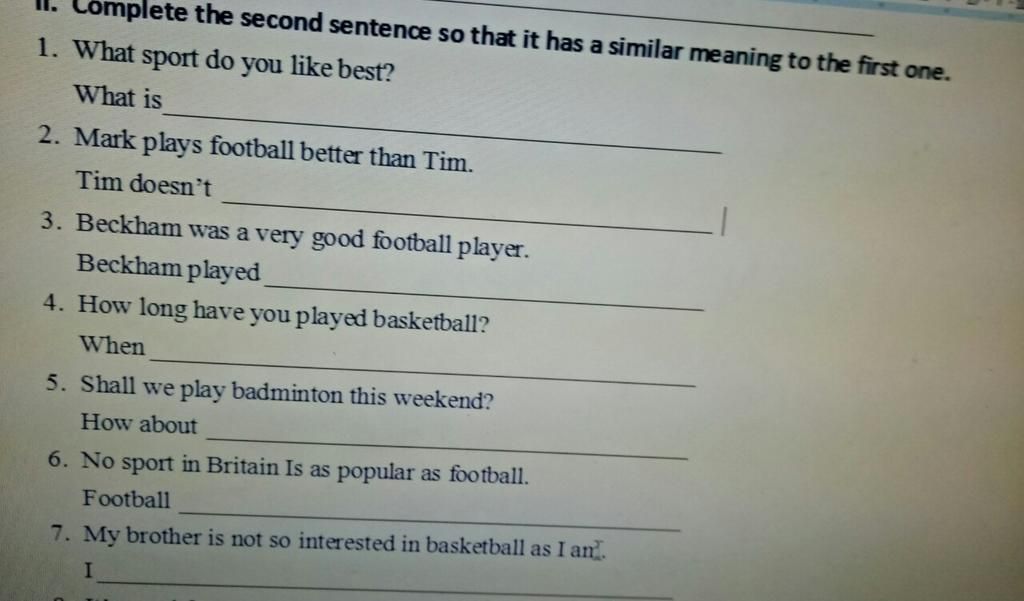1024x601 pixels.
Task: Click the text cursor at end of line 2
Action: [x=723, y=221]
